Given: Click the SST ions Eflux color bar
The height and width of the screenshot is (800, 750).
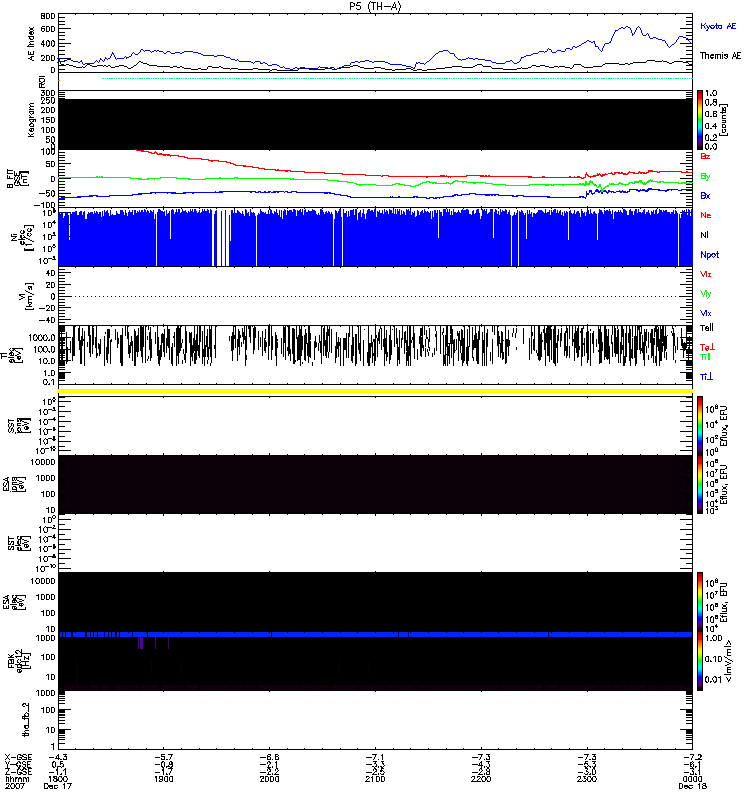Looking at the screenshot, I should coord(700,425).
